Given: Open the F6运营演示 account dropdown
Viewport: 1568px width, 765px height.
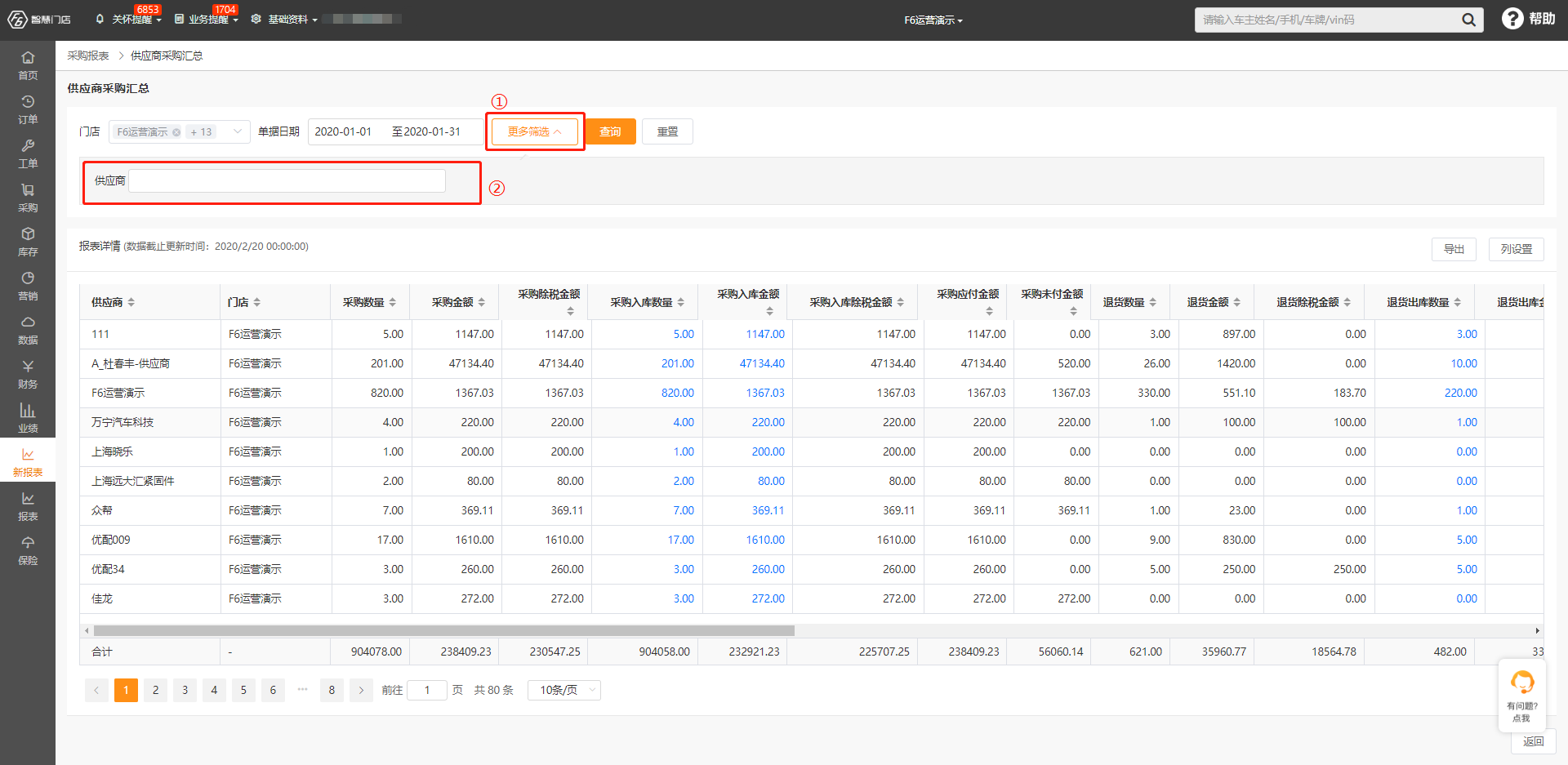Looking at the screenshot, I should coord(933,20).
